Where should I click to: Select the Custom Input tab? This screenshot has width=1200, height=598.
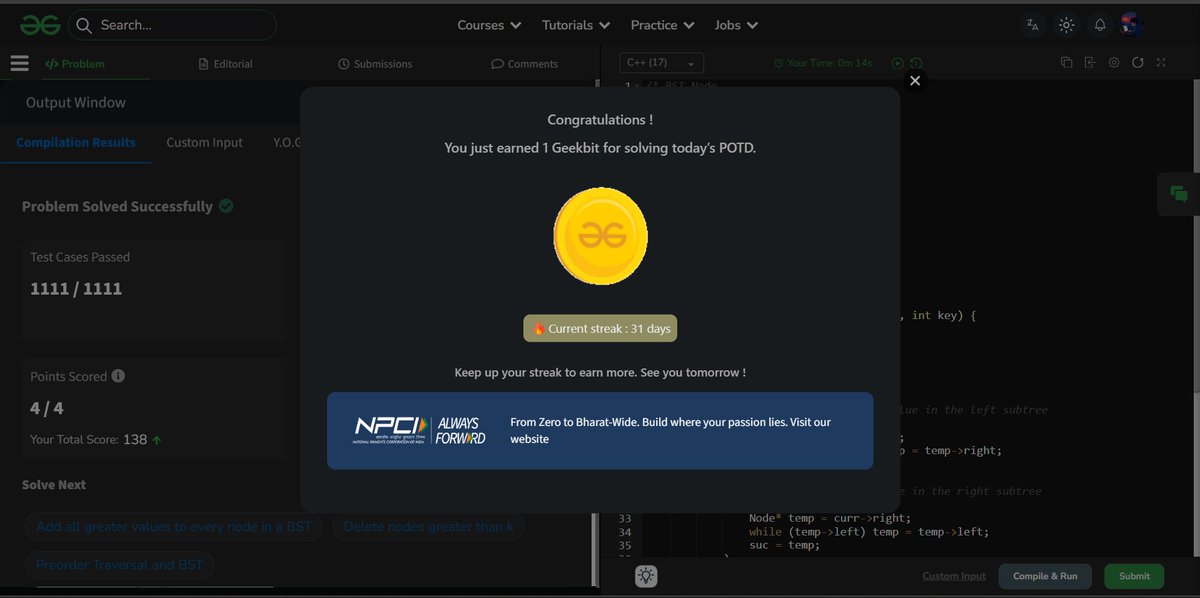[204, 143]
